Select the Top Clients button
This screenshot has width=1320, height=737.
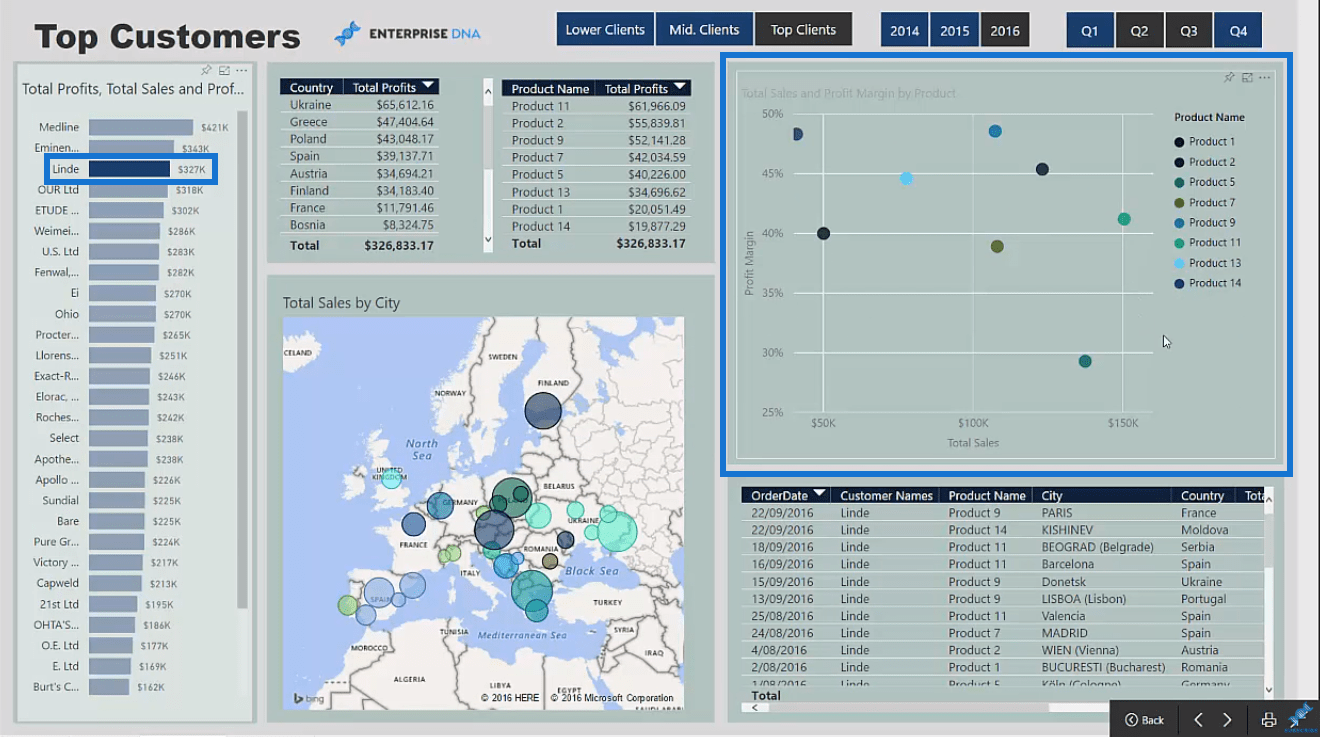tap(803, 29)
